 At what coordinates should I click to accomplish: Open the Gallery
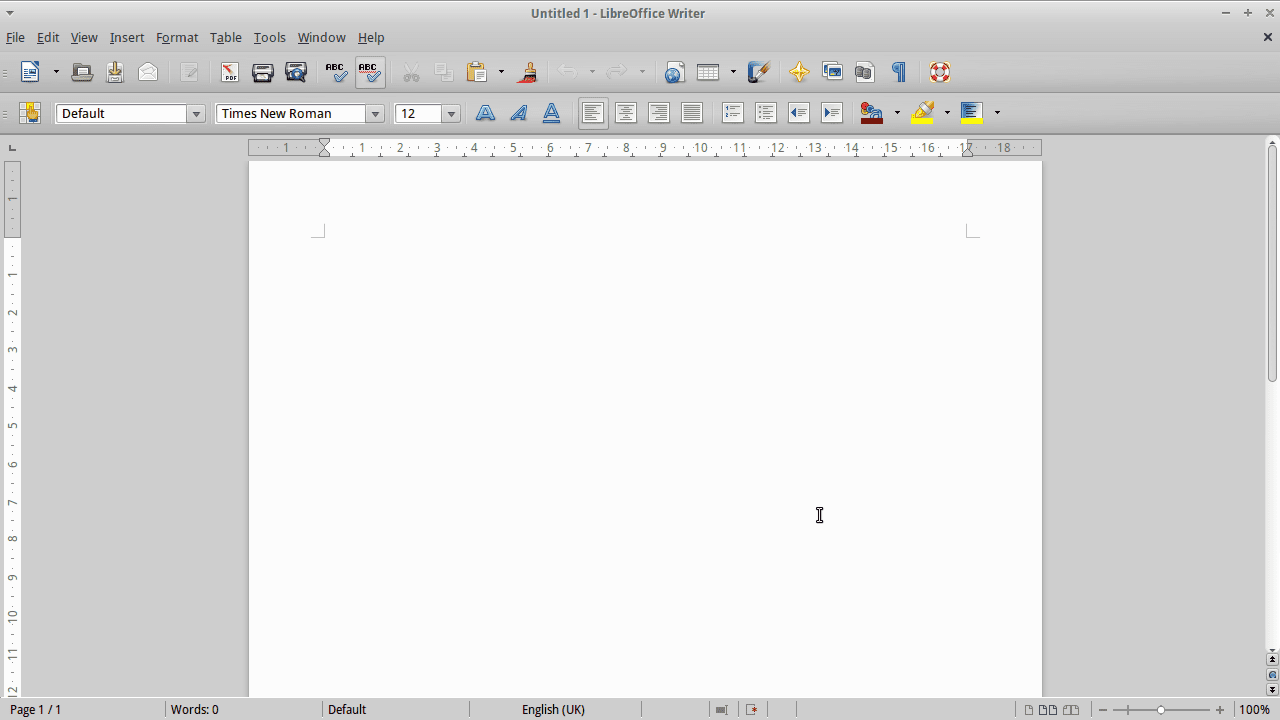click(x=832, y=72)
